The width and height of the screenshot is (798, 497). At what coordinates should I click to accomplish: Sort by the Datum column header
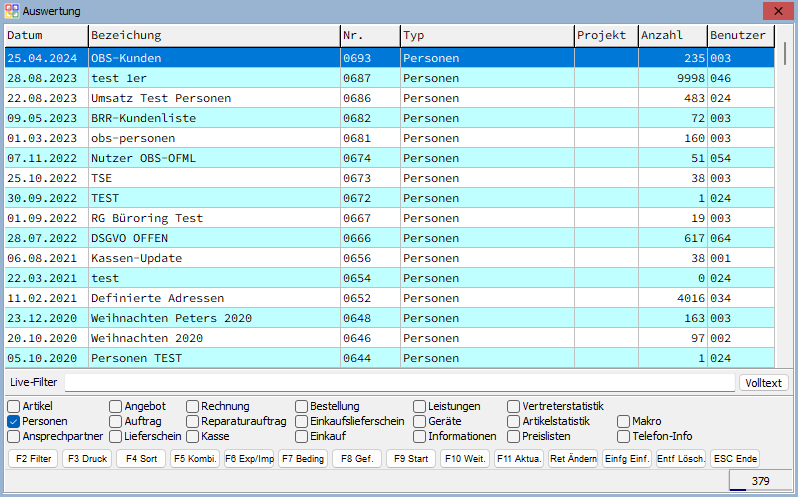coord(45,35)
